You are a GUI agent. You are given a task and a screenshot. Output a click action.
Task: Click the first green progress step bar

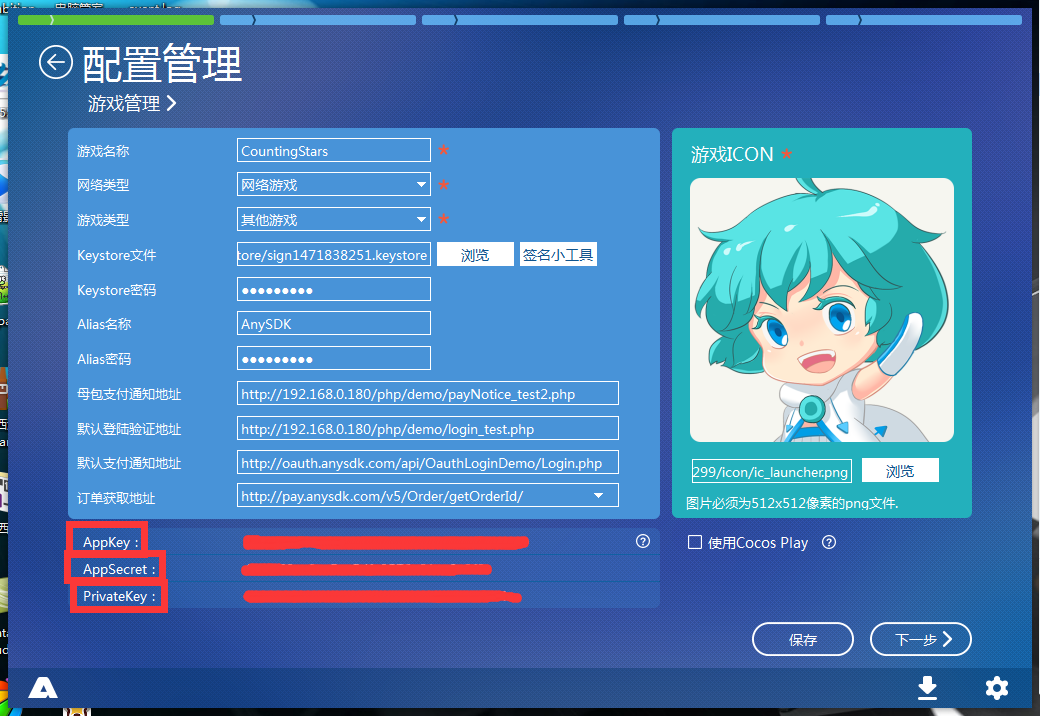point(116,20)
